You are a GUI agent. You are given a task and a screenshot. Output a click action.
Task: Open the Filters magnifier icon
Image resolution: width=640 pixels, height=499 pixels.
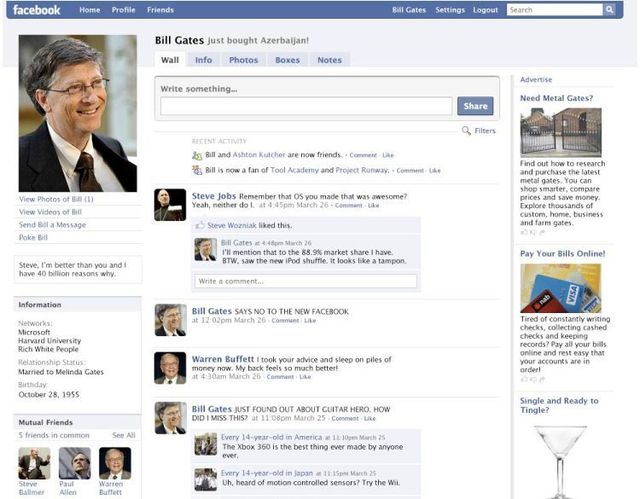(x=467, y=131)
